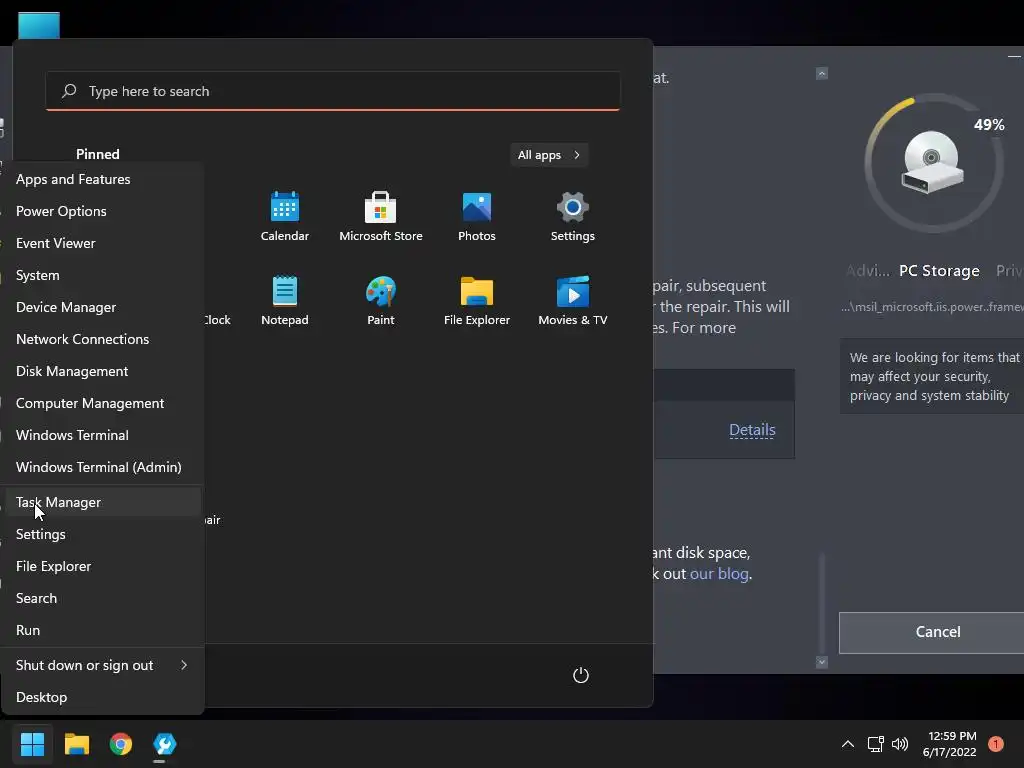The image size is (1024, 768).
Task: Launch Windows Terminal (Admin)
Action: click(103, 467)
